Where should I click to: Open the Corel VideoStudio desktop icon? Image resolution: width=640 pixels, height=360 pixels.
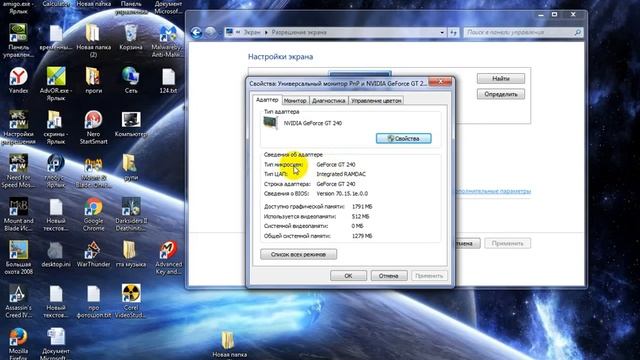point(131,301)
